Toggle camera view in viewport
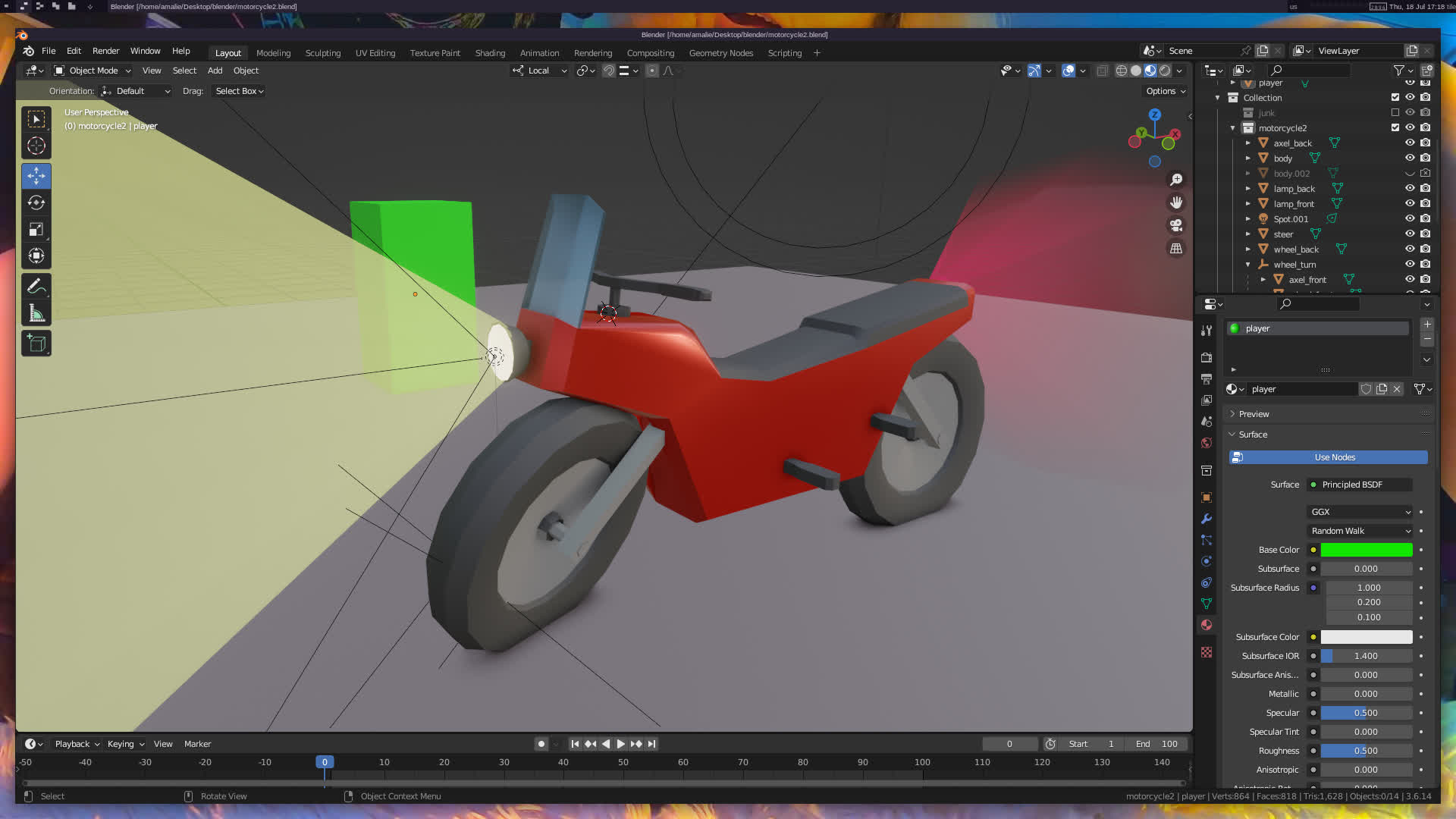The image size is (1456, 819). 1176,225
